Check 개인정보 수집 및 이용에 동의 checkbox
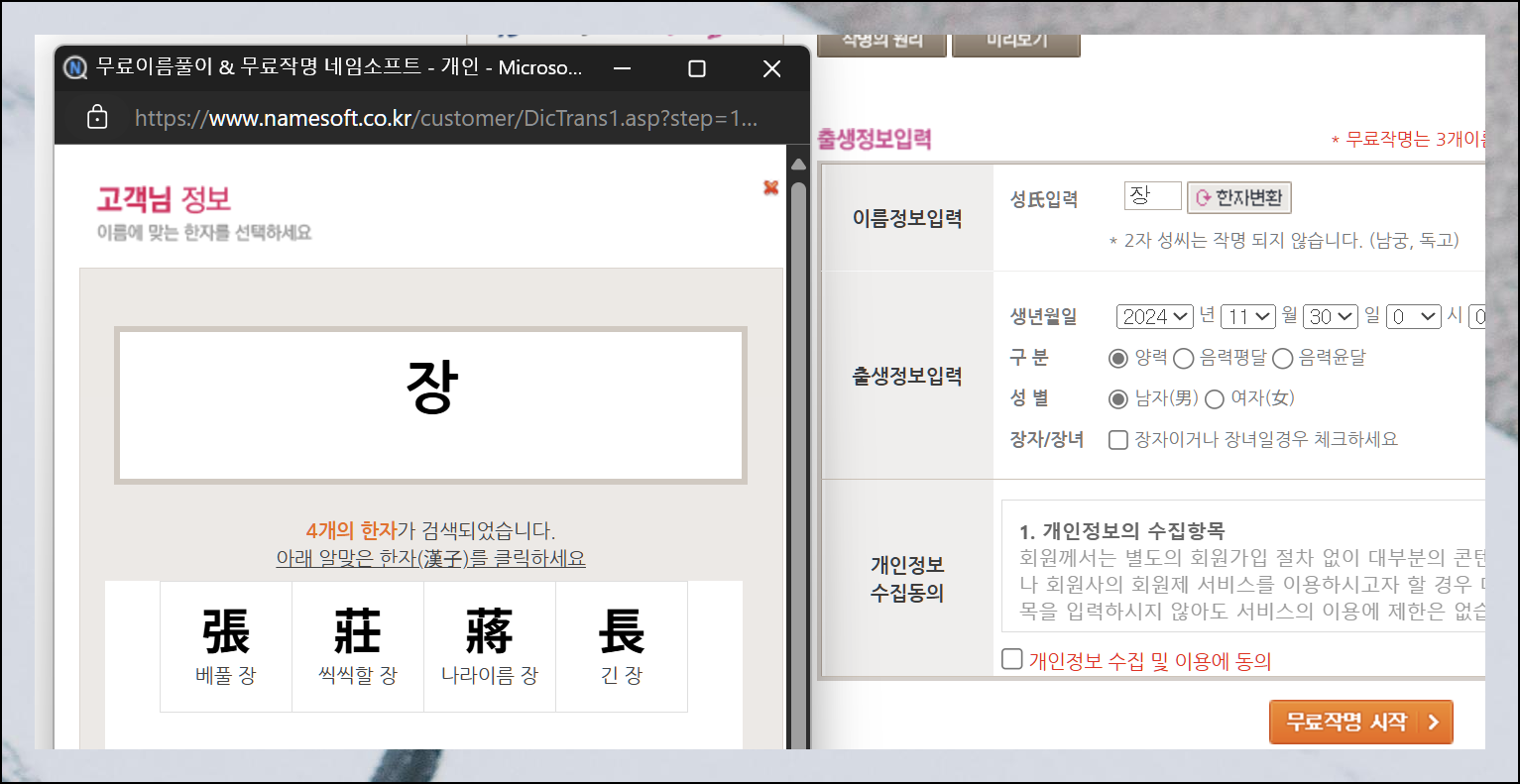 pos(1012,659)
